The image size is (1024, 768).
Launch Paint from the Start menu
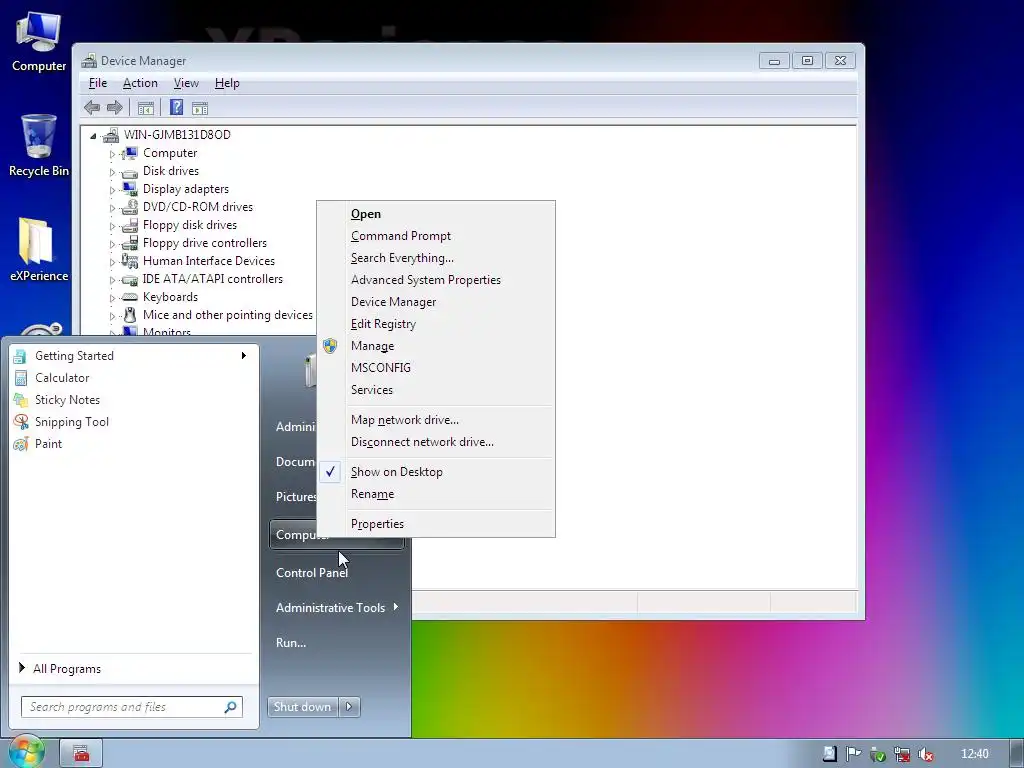pos(48,444)
